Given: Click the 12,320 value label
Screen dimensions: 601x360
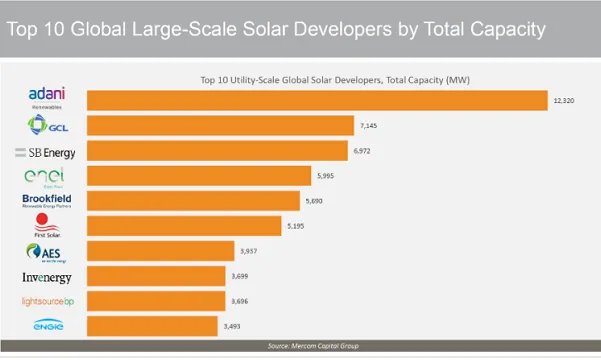Looking at the screenshot, I should [564, 100].
